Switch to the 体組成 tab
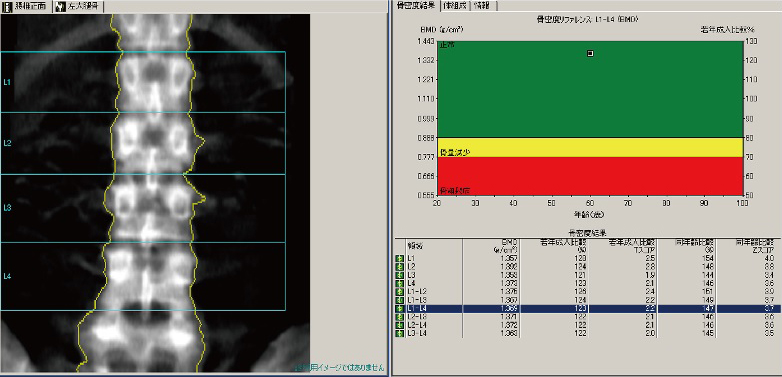The height and width of the screenshot is (377, 782). coord(455,5)
